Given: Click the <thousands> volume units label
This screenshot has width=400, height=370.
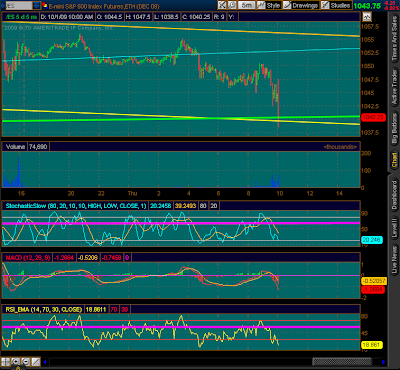Looking at the screenshot, I should (x=340, y=147).
